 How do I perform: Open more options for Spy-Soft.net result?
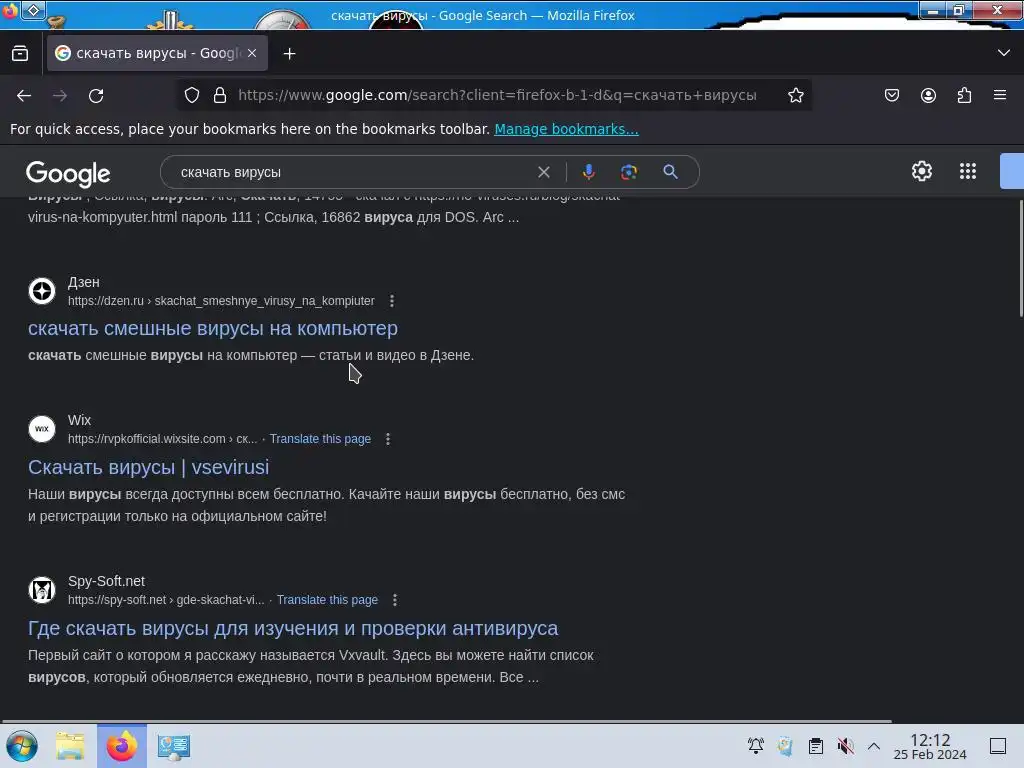[395, 600]
